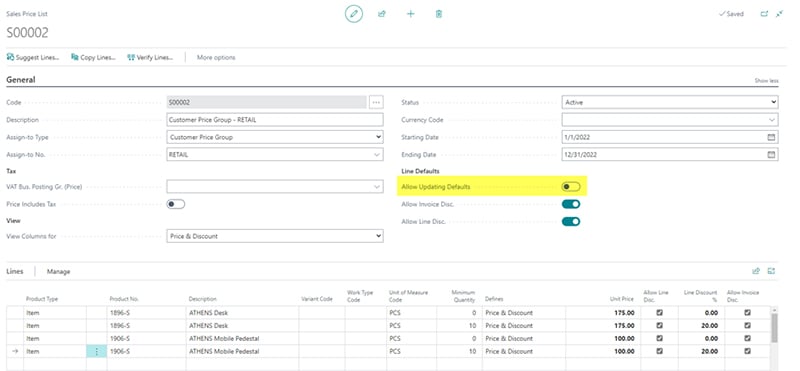Viewport: 800px width, 371px height.
Task: Click the Saved status indicator
Action: pyautogui.click(x=731, y=14)
